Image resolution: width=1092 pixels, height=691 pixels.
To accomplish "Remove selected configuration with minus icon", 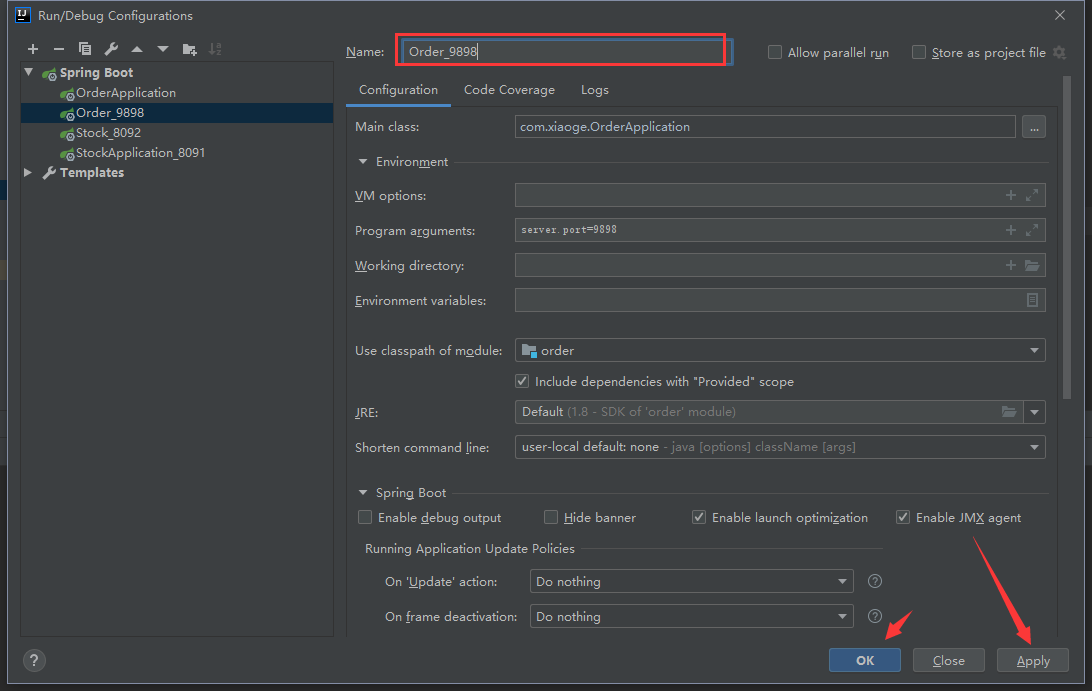I will pos(58,49).
